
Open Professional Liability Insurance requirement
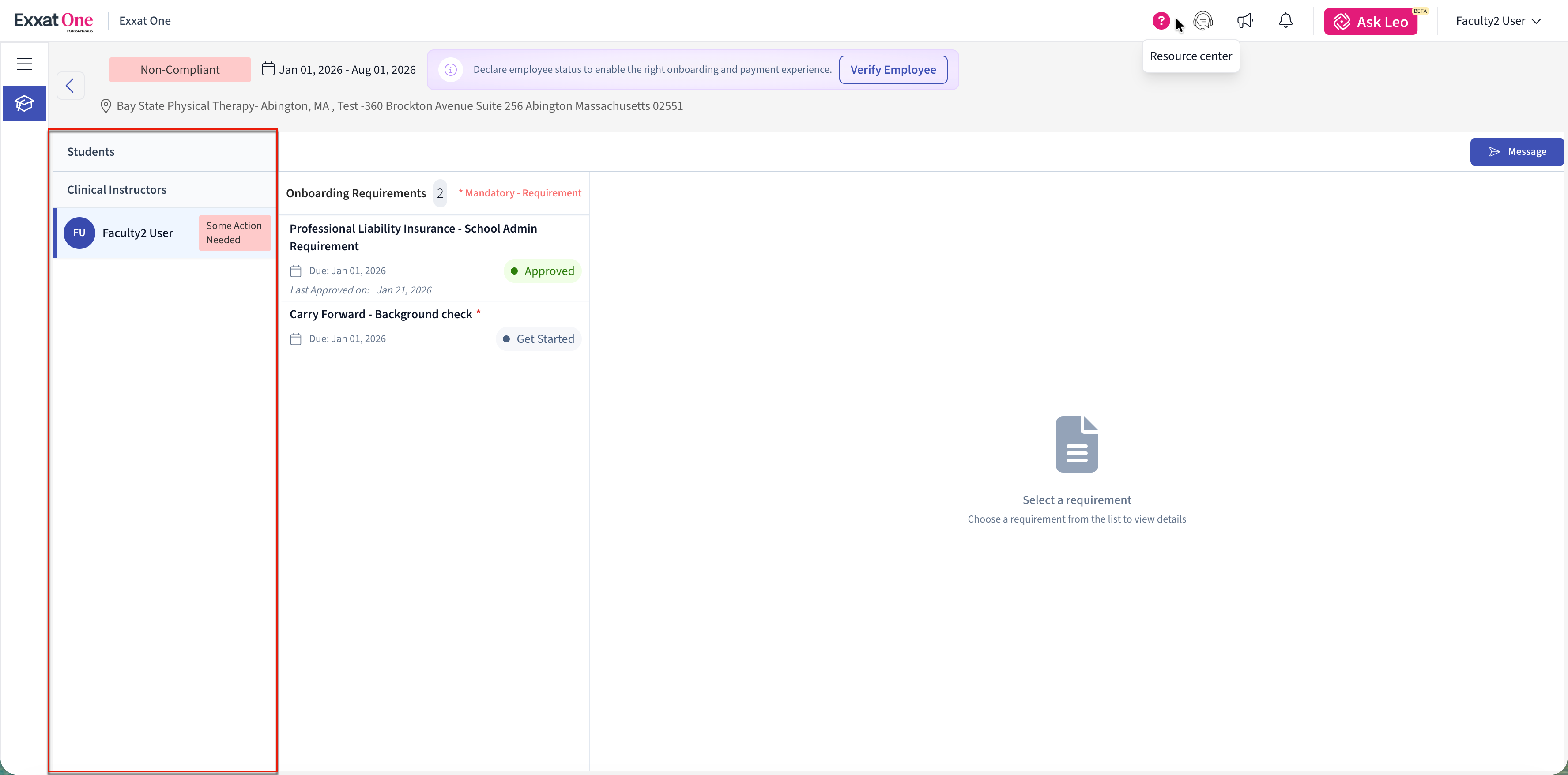click(413, 237)
